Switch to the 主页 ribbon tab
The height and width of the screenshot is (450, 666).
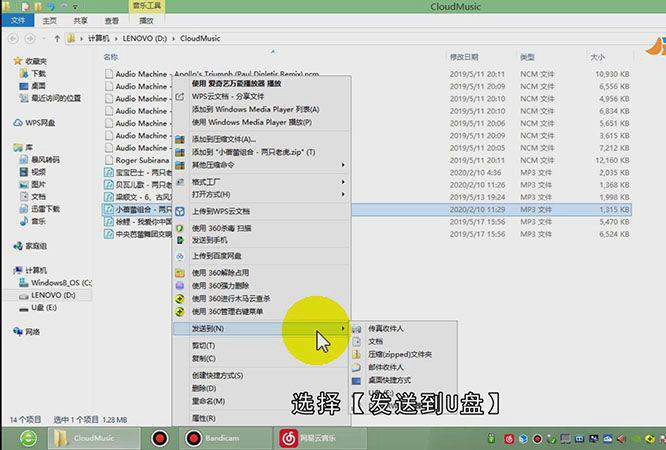point(49,20)
